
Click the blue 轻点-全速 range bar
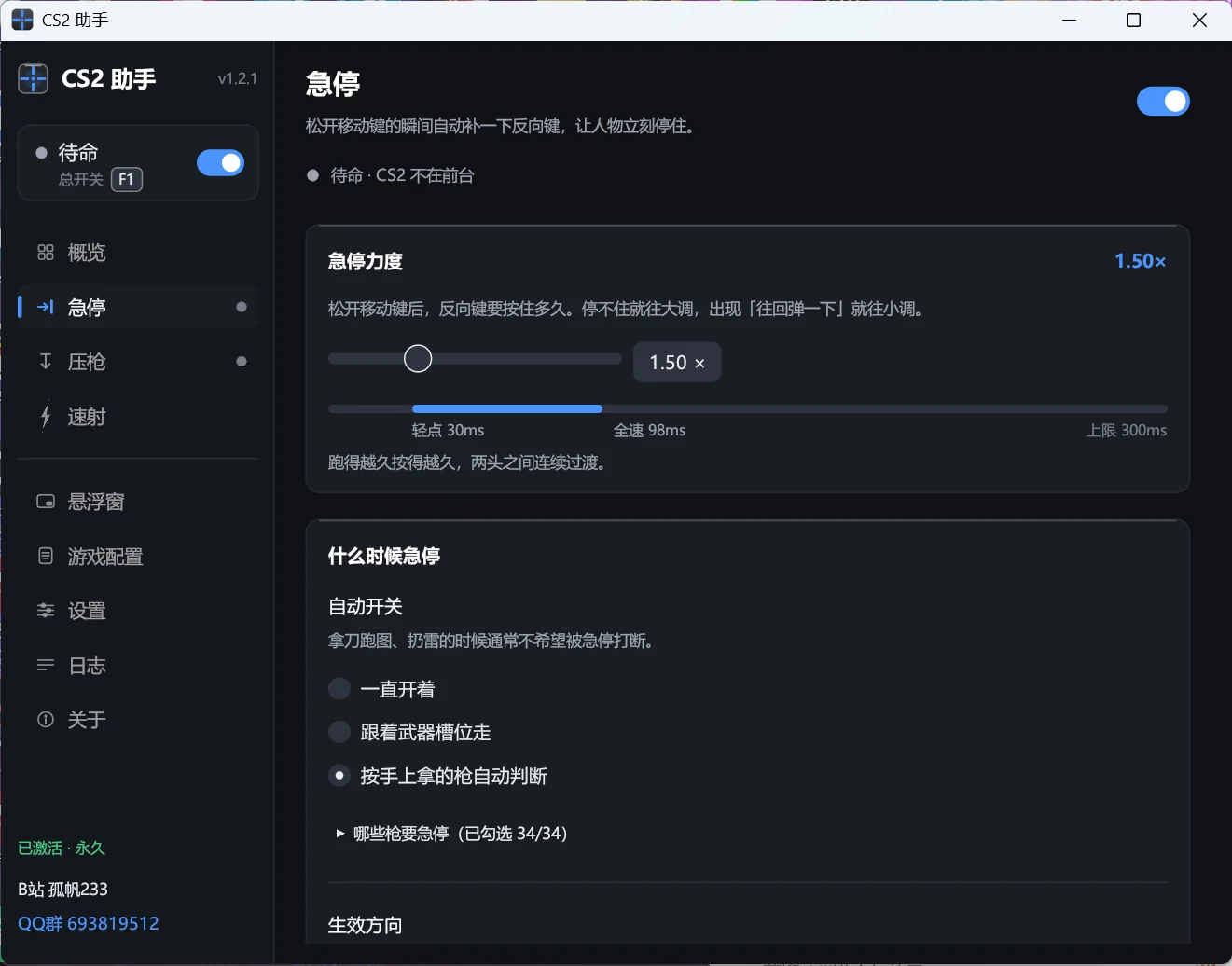pos(507,408)
